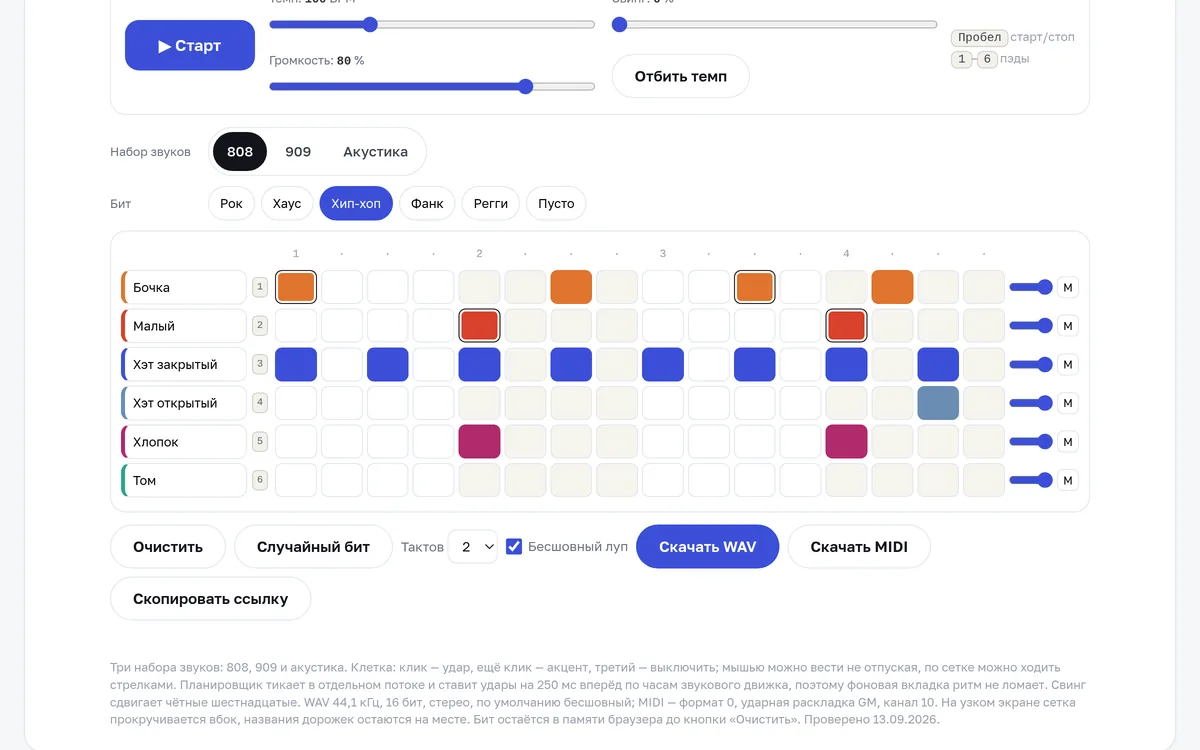The image size is (1200, 750).
Task: Activate the Бочка step under beat 3
Action: pyautogui.click(x=662, y=288)
